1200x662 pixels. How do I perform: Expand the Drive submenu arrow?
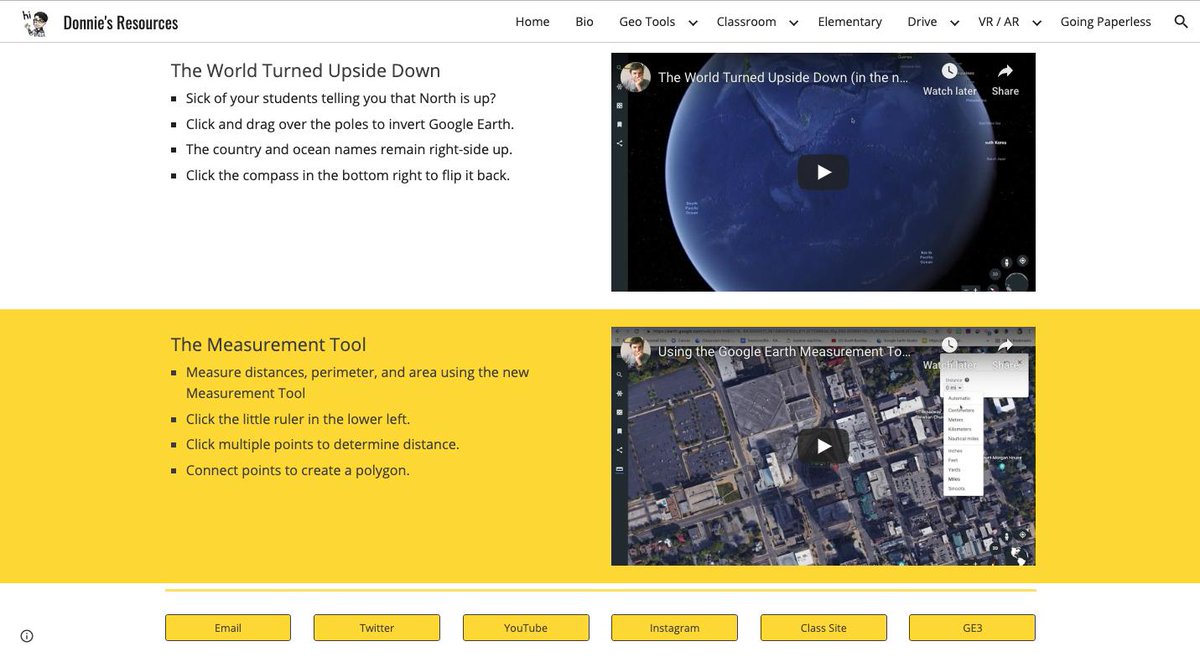pyautogui.click(x=955, y=22)
